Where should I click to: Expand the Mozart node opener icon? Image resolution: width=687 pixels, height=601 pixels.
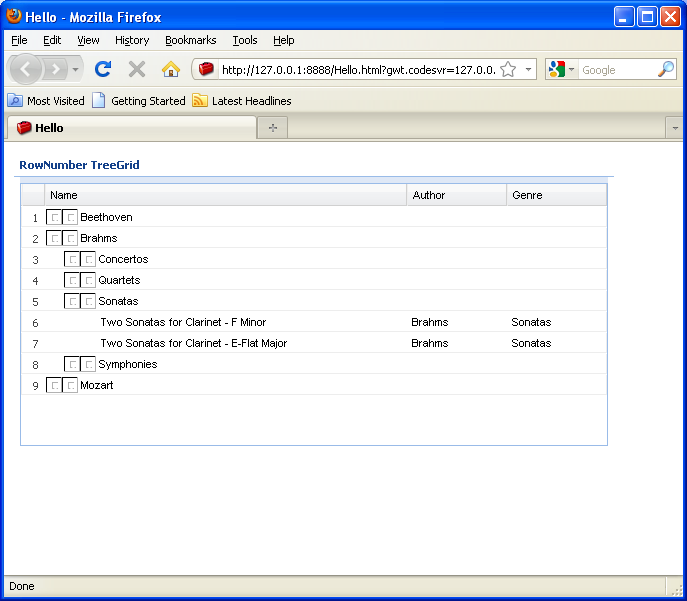pos(54,385)
